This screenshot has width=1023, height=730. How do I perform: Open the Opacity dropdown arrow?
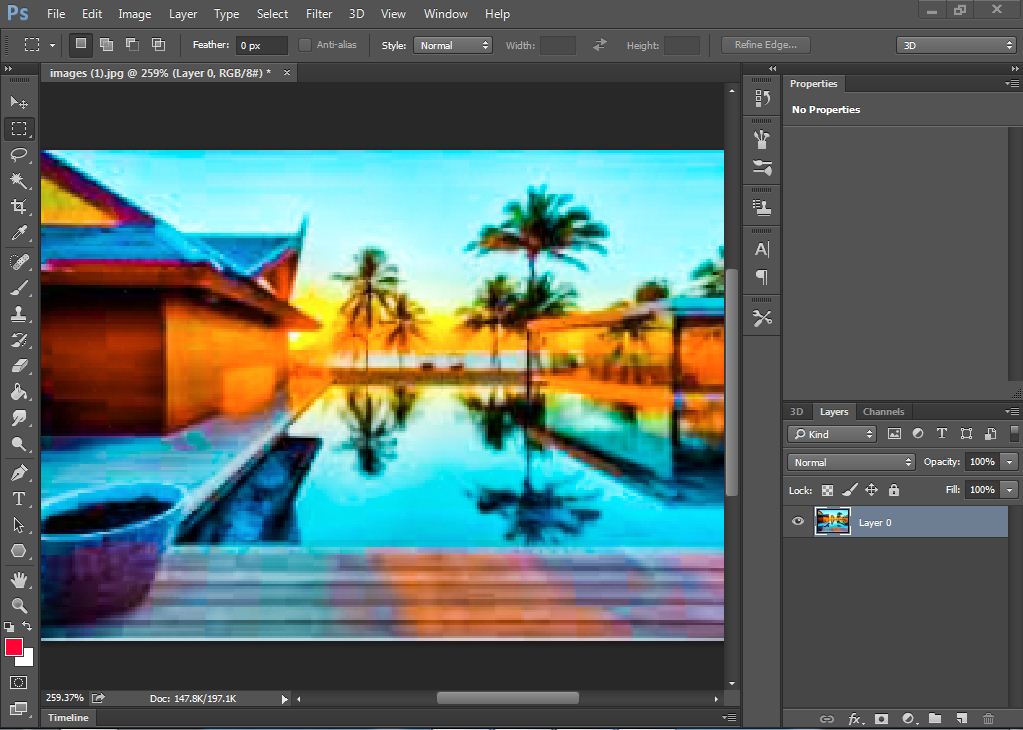(x=1009, y=461)
